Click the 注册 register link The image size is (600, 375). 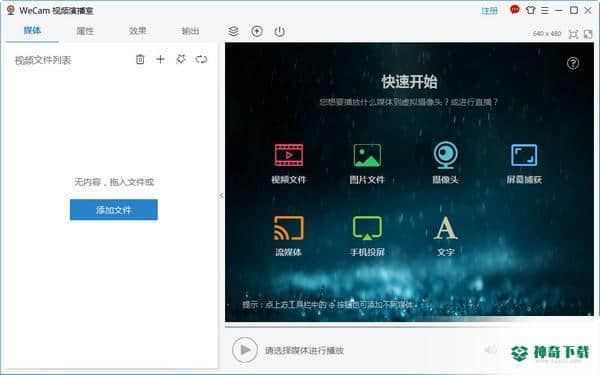tap(489, 11)
